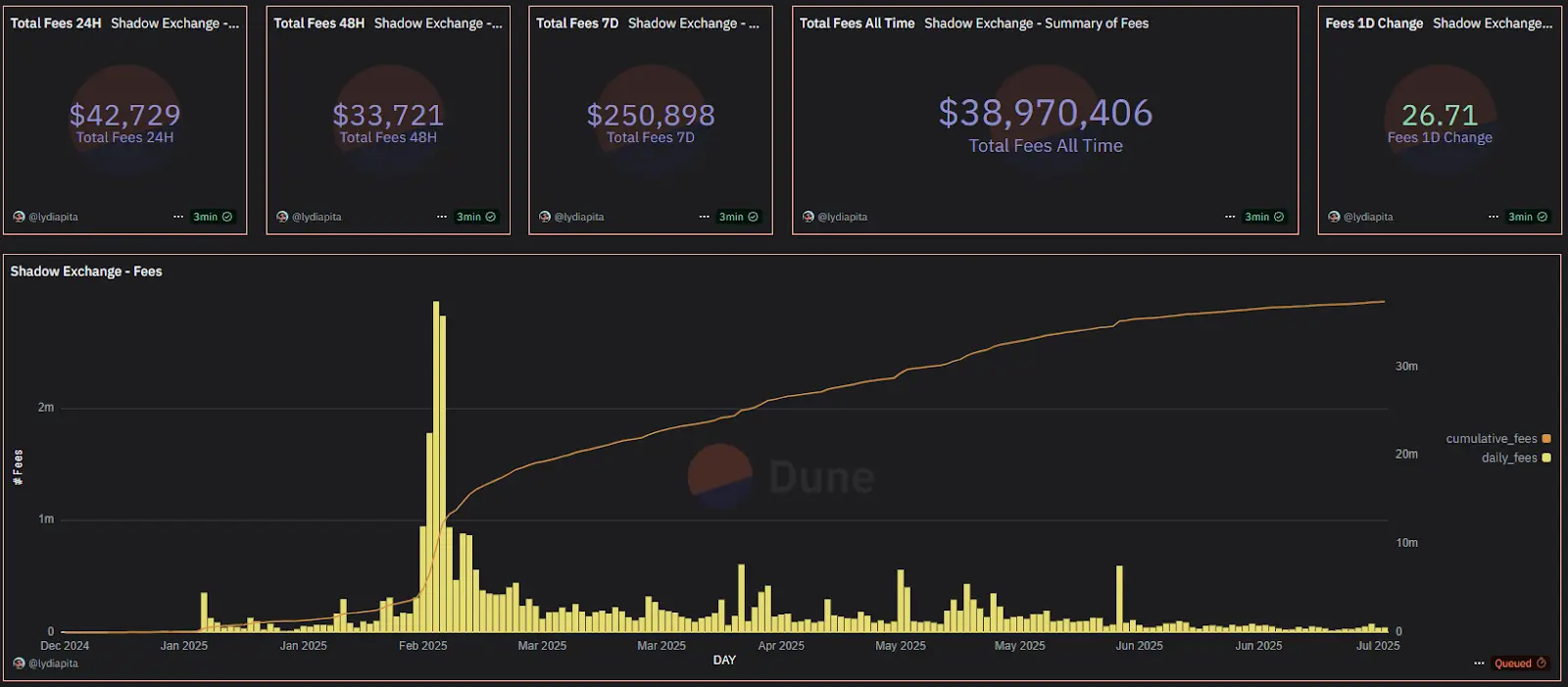This screenshot has width=1568, height=687.
Task: Click the 3min refresh badge on Total Fees 24H
Action: pos(213,217)
